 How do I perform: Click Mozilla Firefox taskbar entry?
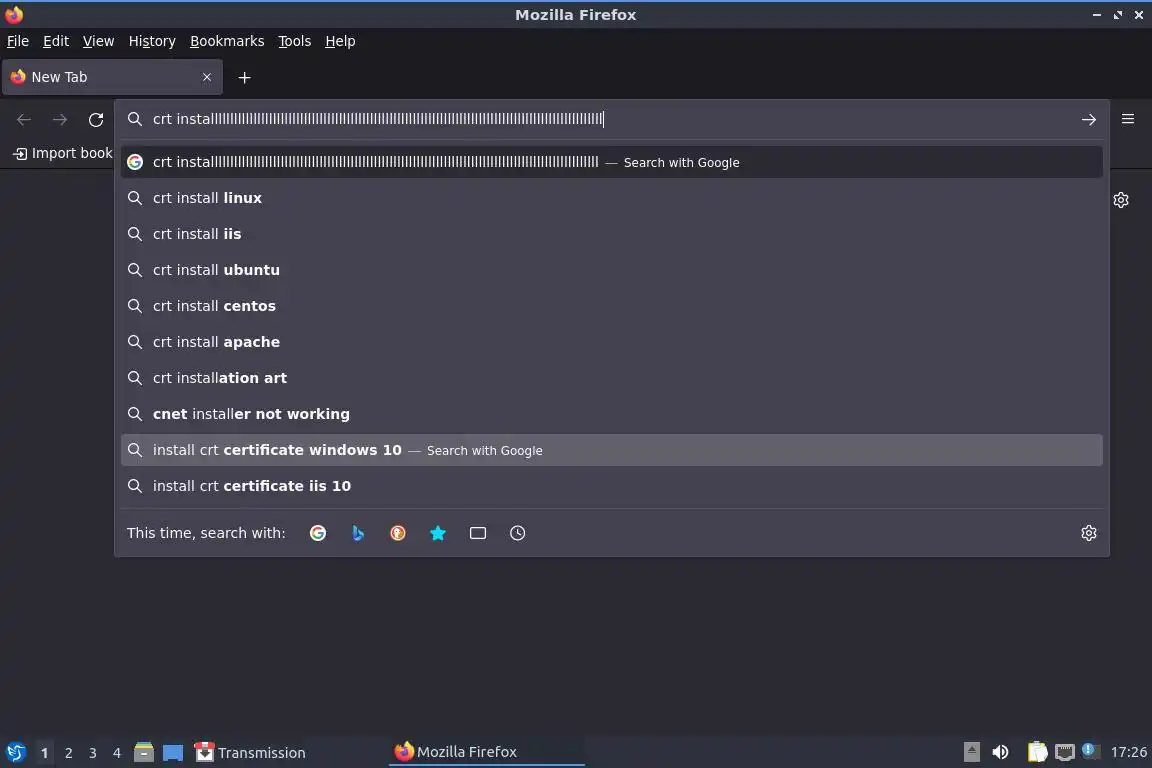tap(486, 752)
